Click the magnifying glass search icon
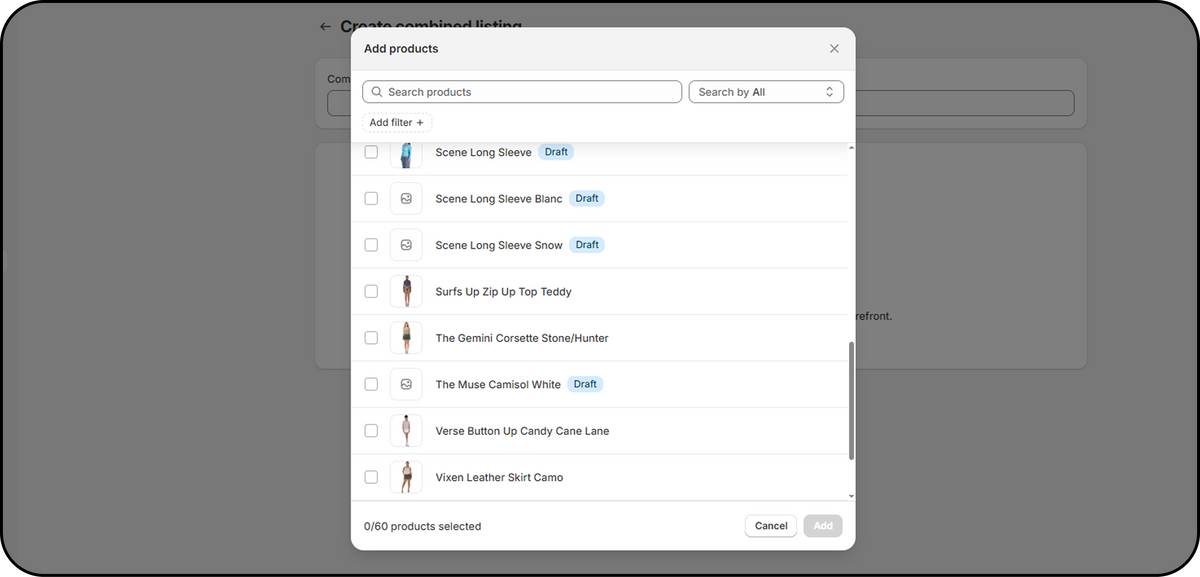Viewport: 1200px width, 577px height. (x=377, y=92)
